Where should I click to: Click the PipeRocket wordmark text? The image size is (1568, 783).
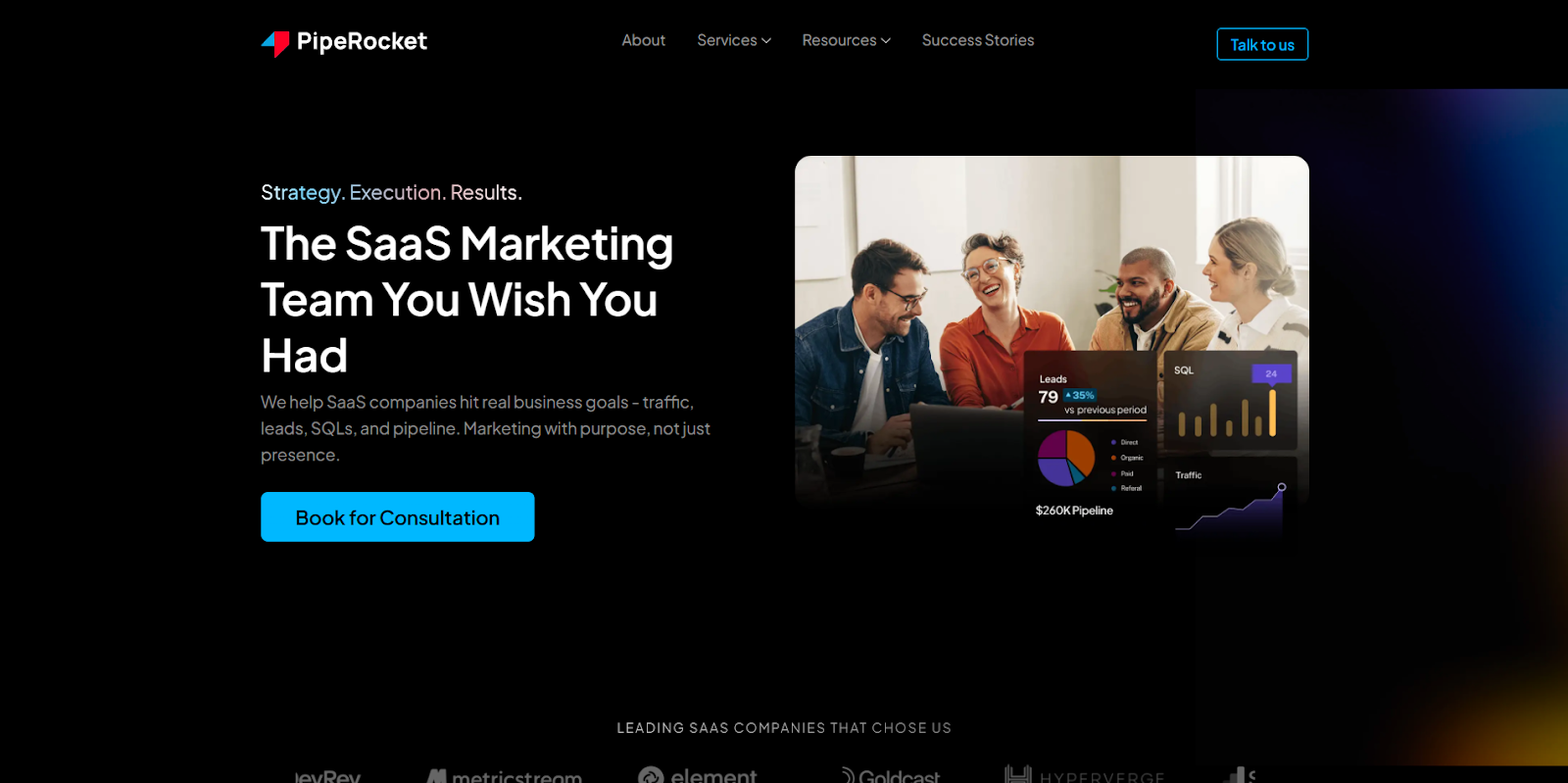[x=362, y=41]
